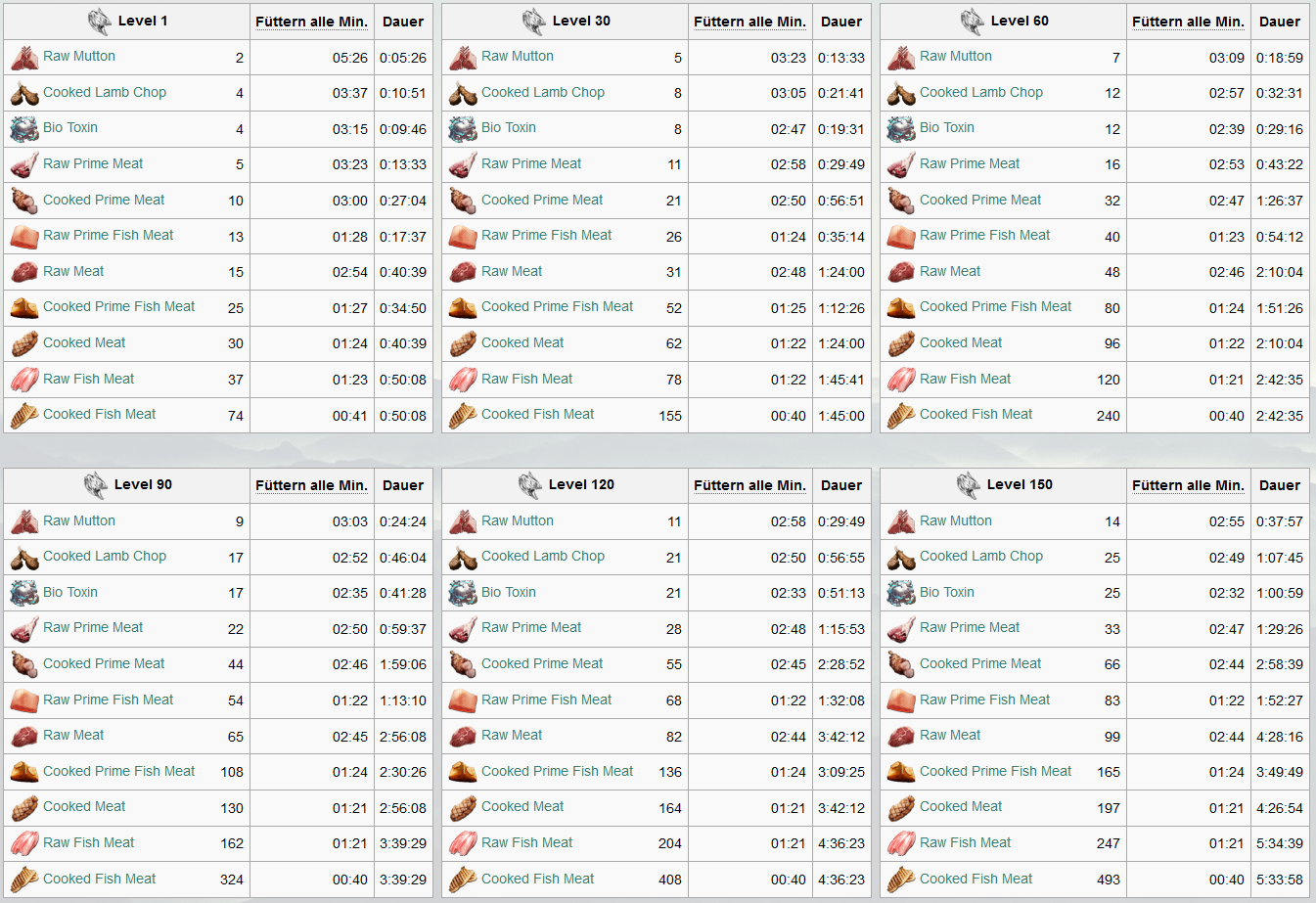Viewport: 1316px width, 903px height.
Task: Click Cooked Prime Fish Meat icon in Level 60 table
Action: coord(901,308)
